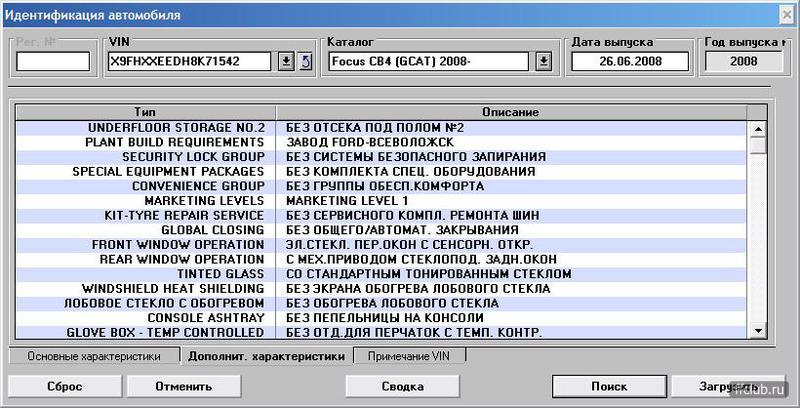Open the VIN dropdown list
The height and width of the screenshot is (408, 800).
(x=286, y=62)
